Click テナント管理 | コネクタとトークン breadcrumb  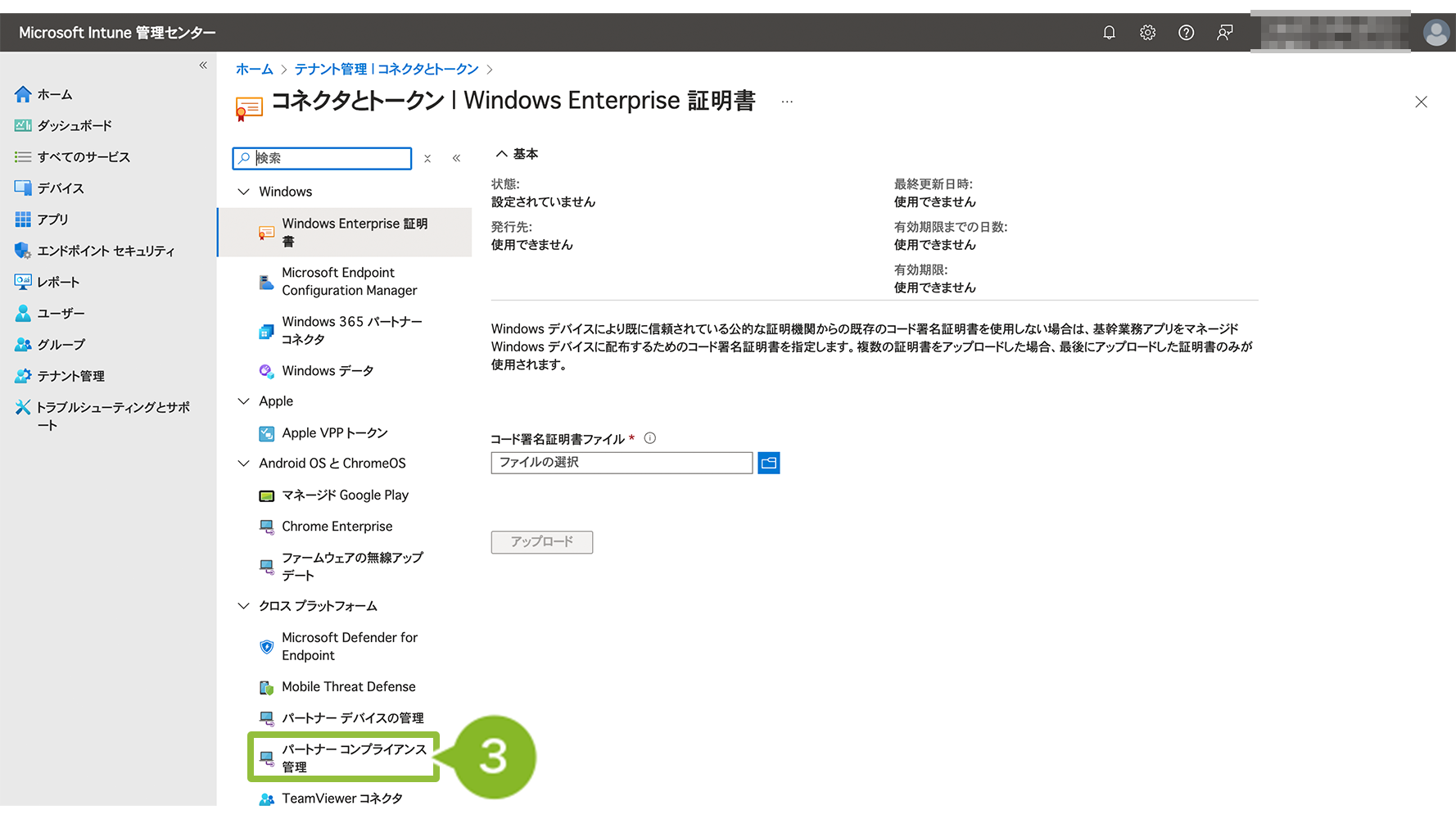(387, 70)
